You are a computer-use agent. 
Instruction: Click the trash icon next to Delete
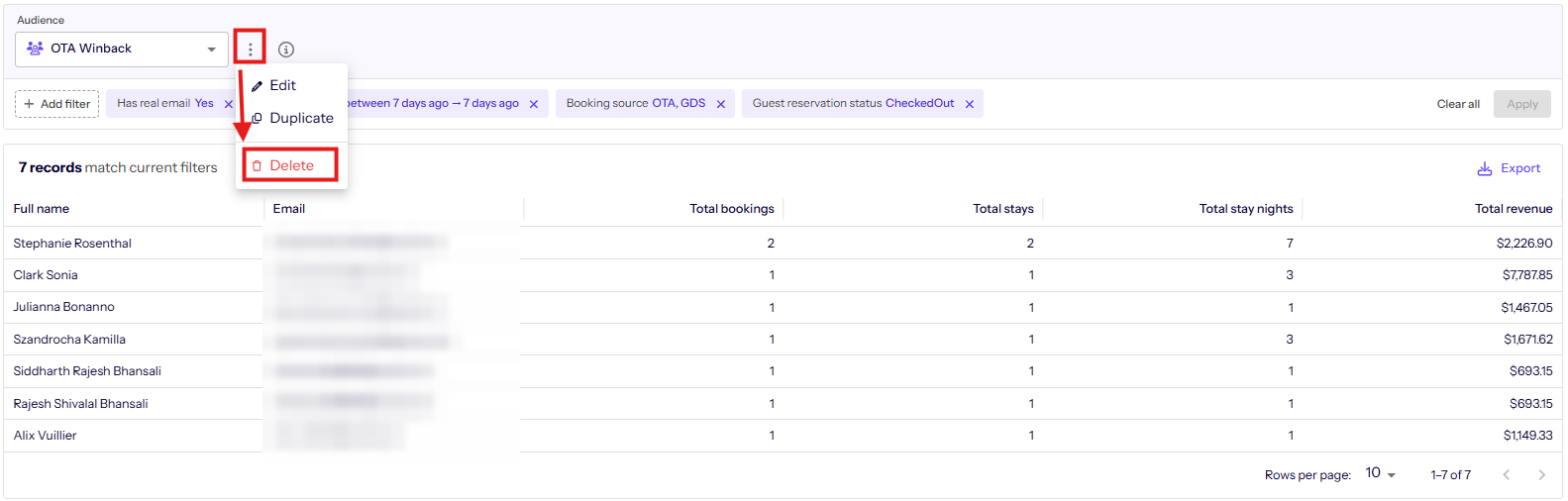pyautogui.click(x=258, y=165)
